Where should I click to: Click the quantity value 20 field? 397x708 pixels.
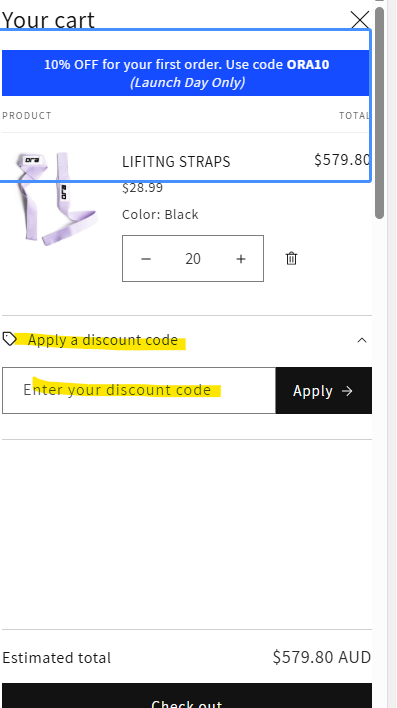coord(193,259)
